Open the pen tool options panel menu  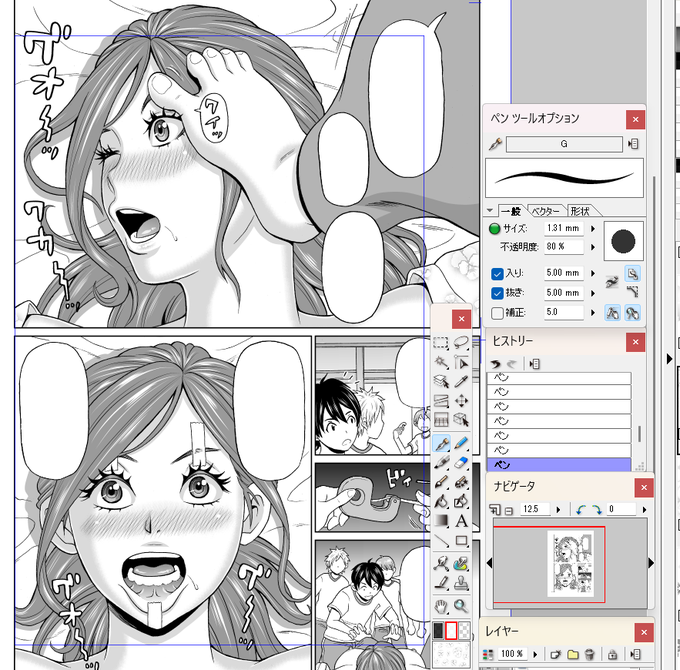coord(633,144)
